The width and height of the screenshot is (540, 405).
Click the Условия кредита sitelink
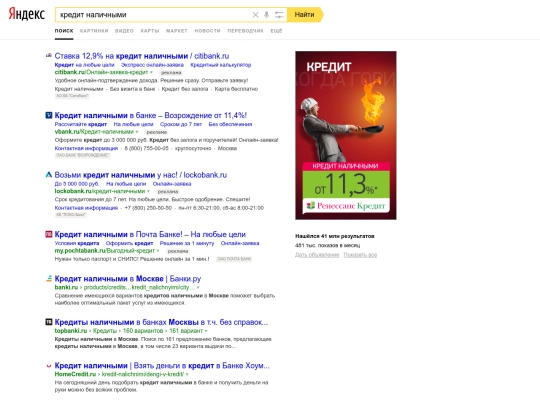[77, 243]
